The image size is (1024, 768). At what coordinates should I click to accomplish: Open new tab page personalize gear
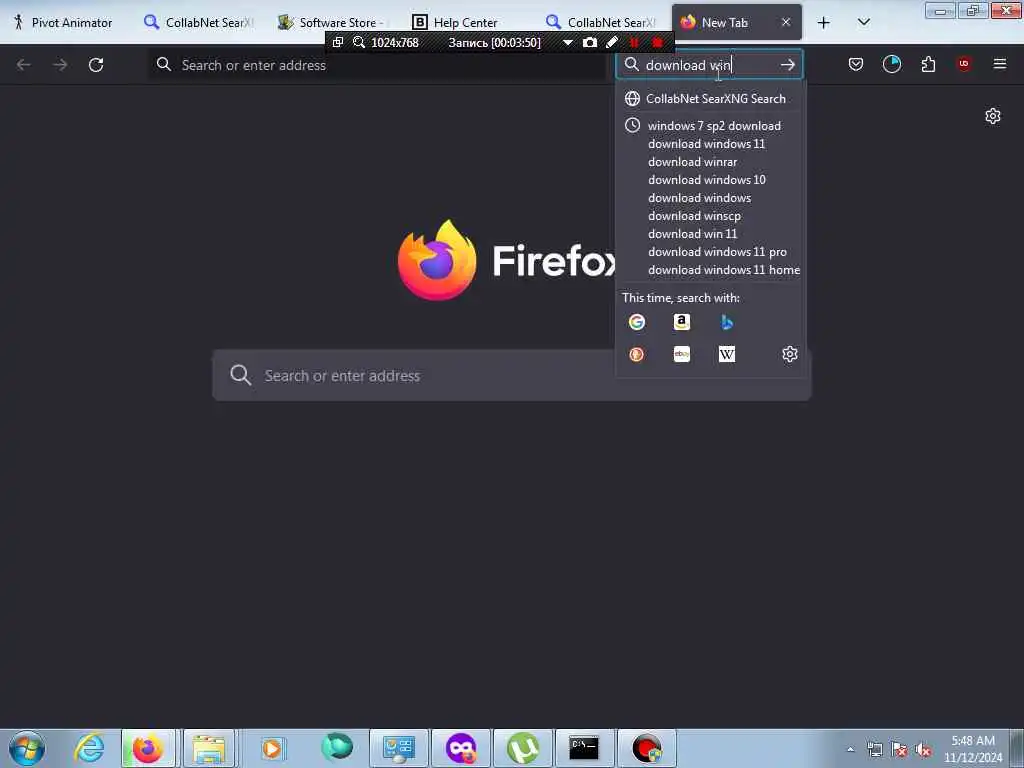click(993, 116)
